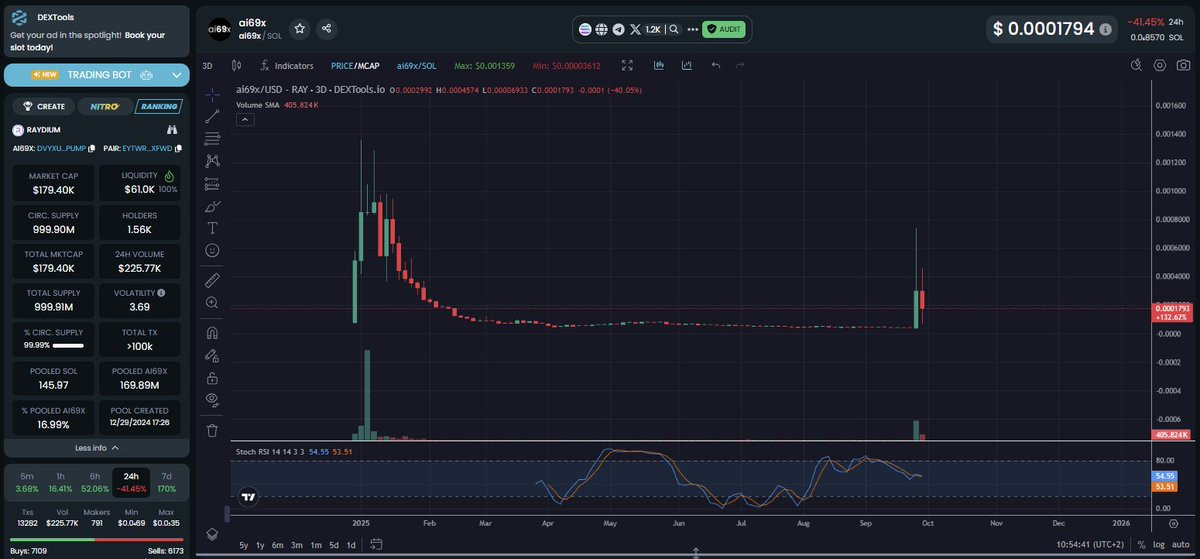Toggle the ai69x/SOL pair view
The image size is (1200, 559).
click(x=416, y=65)
